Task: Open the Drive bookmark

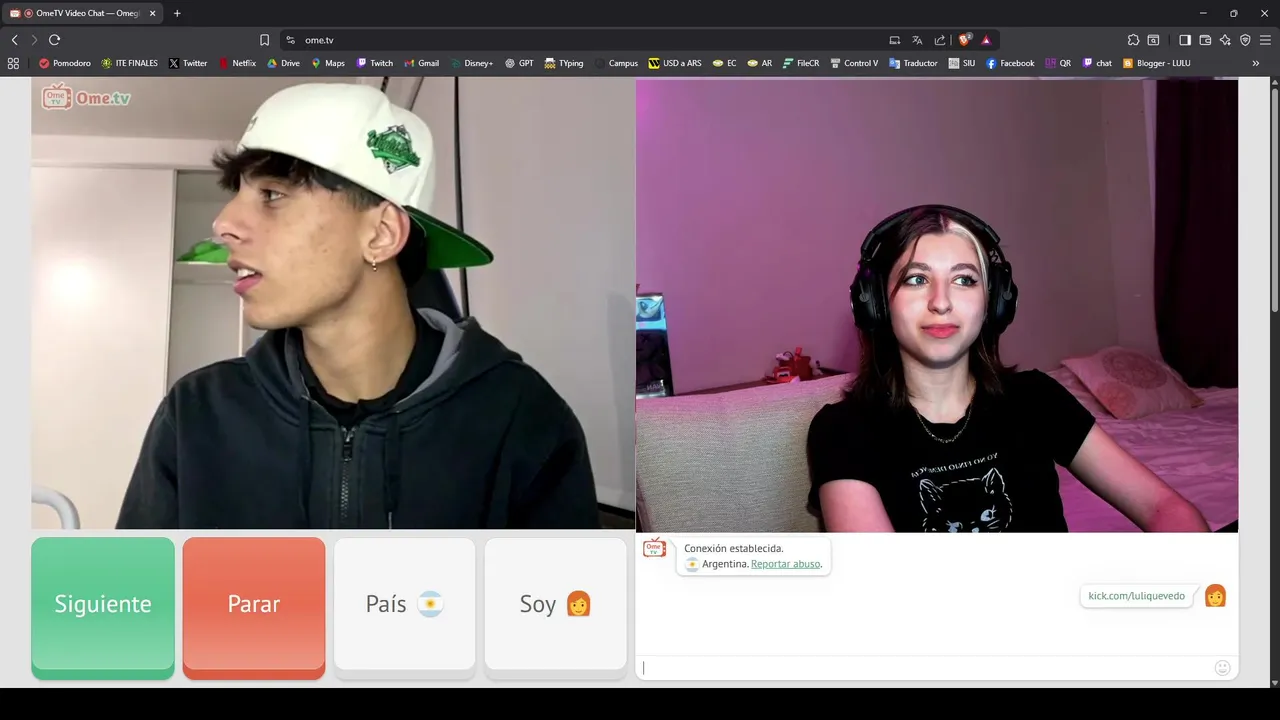Action: pyautogui.click(x=283, y=63)
